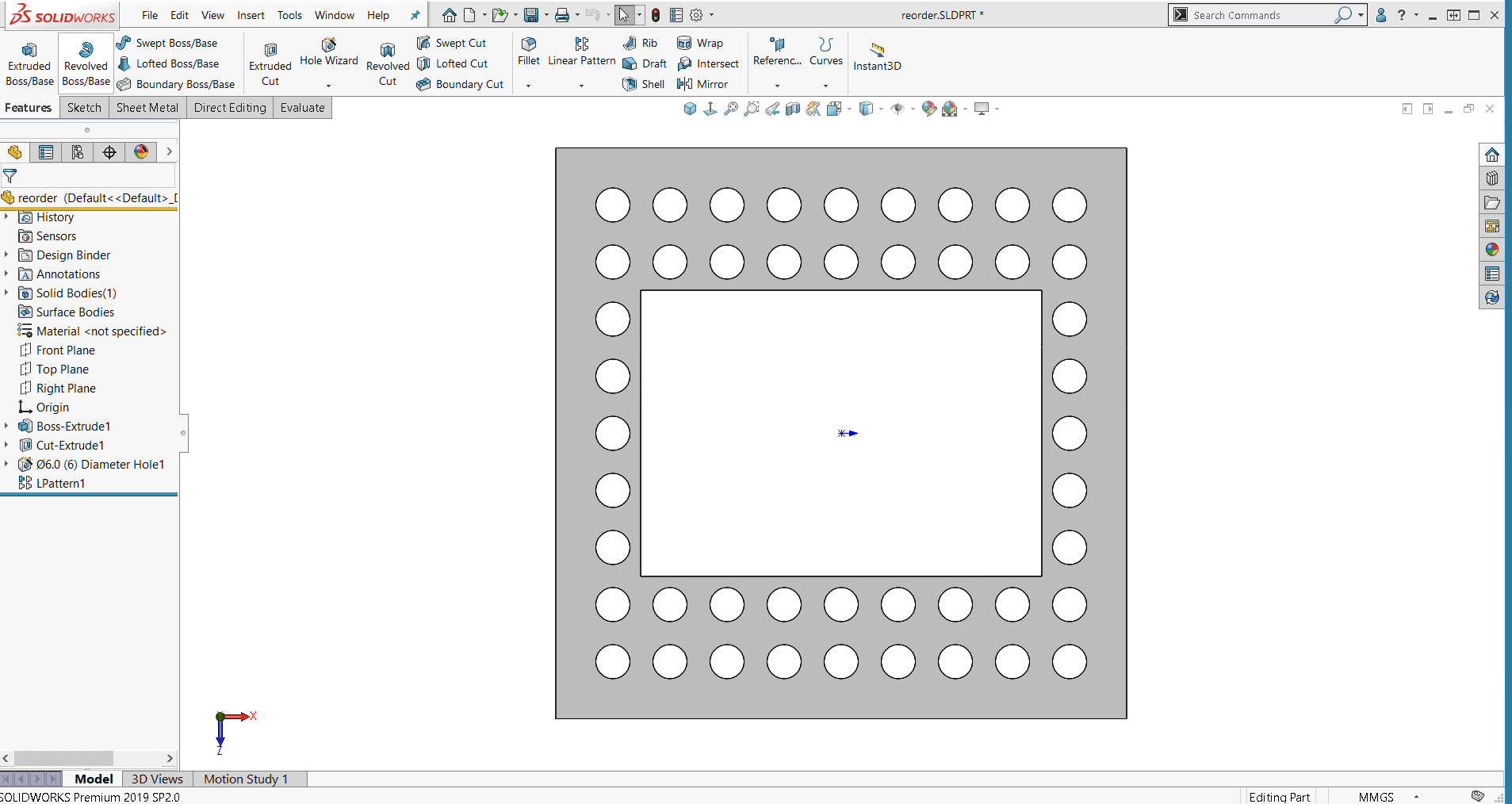Click the Linear Pattern tool
Viewport: 1512px width, 804px height.
[582, 52]
